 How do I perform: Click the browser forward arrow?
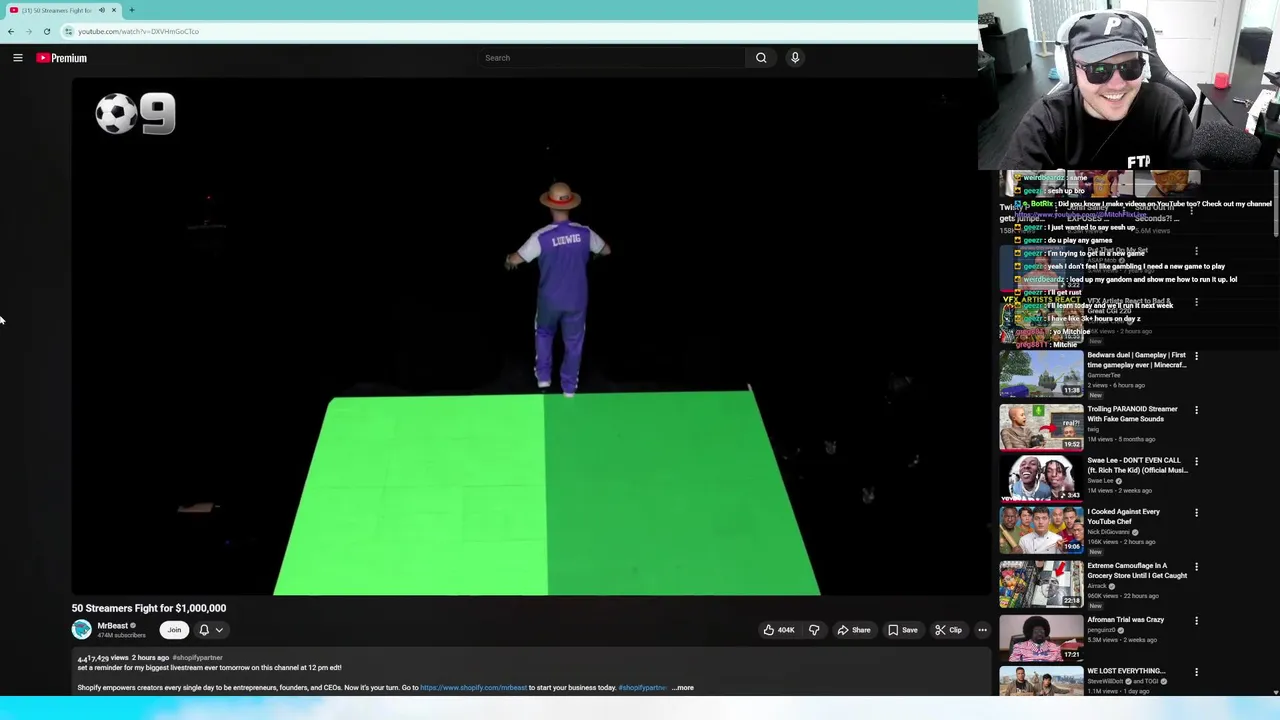coord(29,31)
